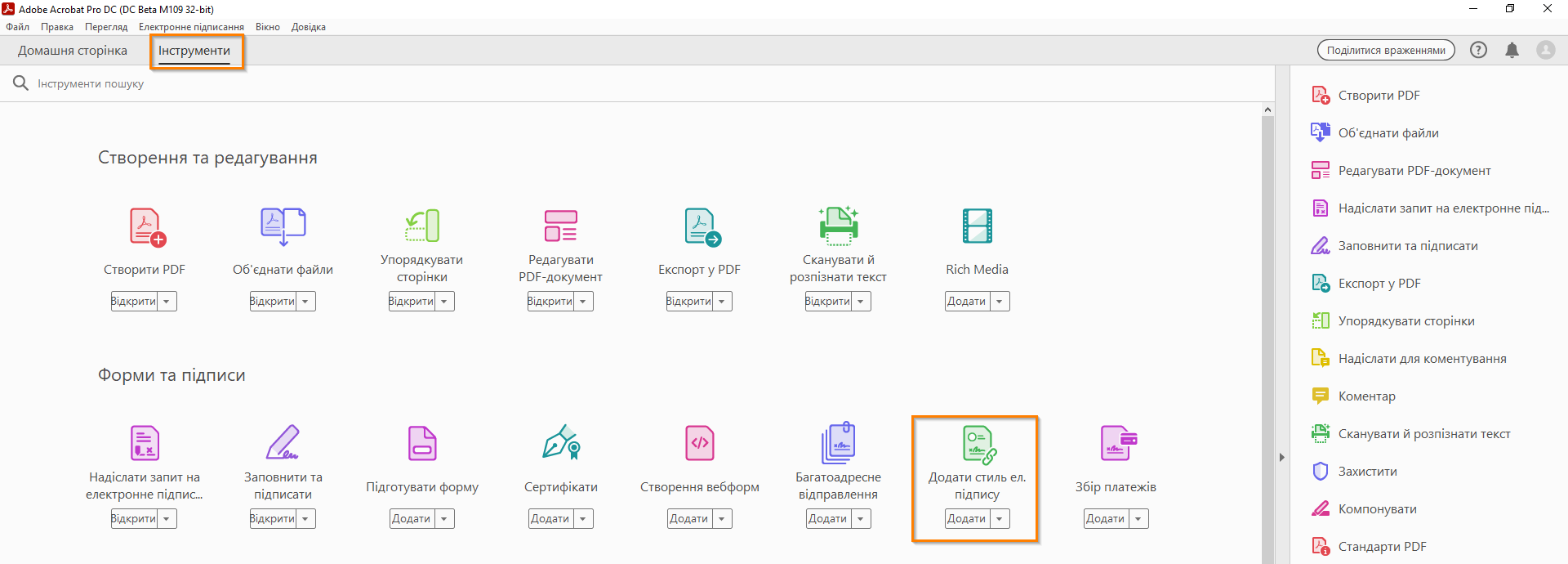Open the dropdown arrow under Експорт у PDF
Image resolution: width=1568 pixels, height=564 pixels.
point(722,302)
